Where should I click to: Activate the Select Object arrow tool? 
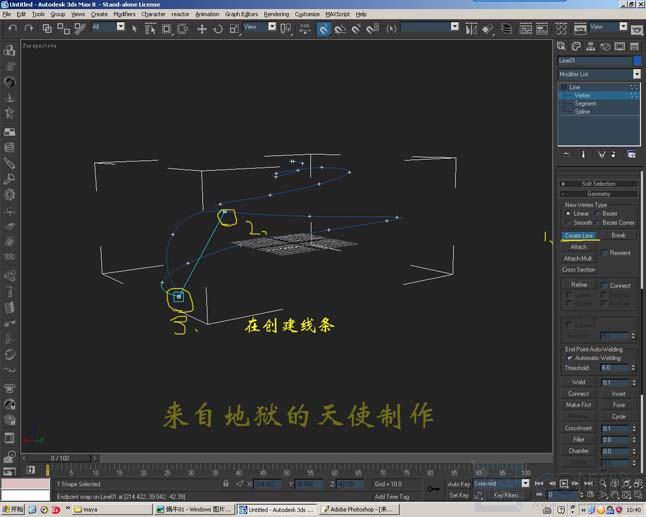[134, 28]
